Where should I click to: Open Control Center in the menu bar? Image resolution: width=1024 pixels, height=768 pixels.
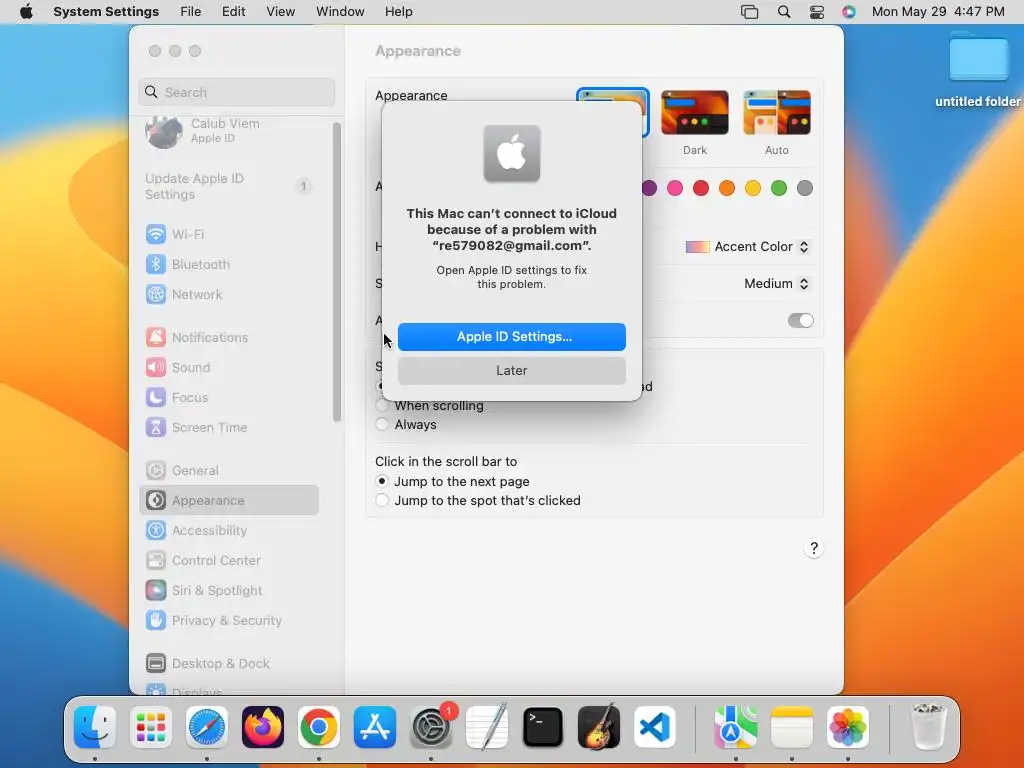[816, 12]
